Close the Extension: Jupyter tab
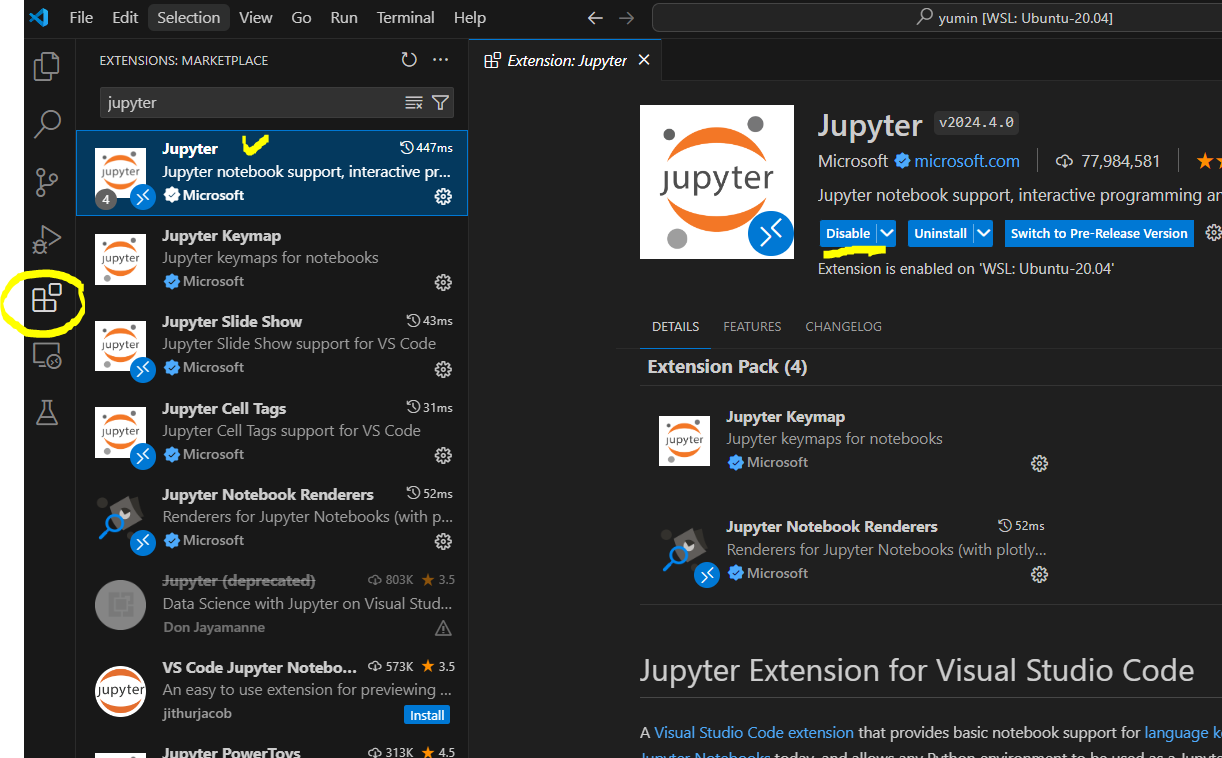The width and height of the screenshot is (1222, 758). coord(644,60)
